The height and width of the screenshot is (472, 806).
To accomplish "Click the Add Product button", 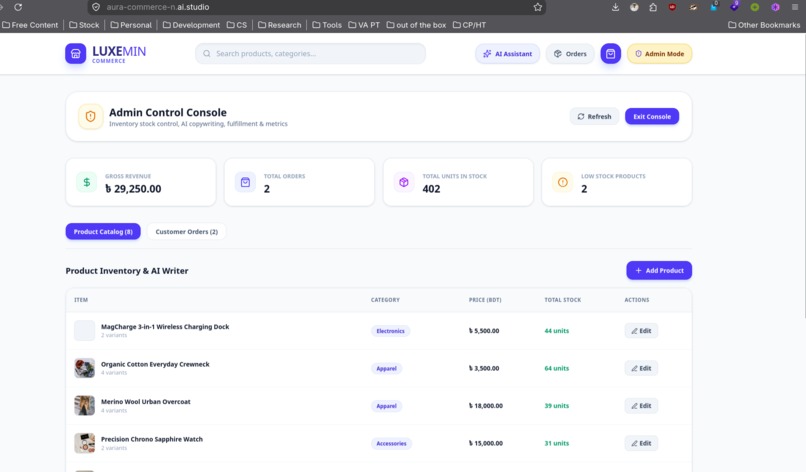I will (659, 270).
